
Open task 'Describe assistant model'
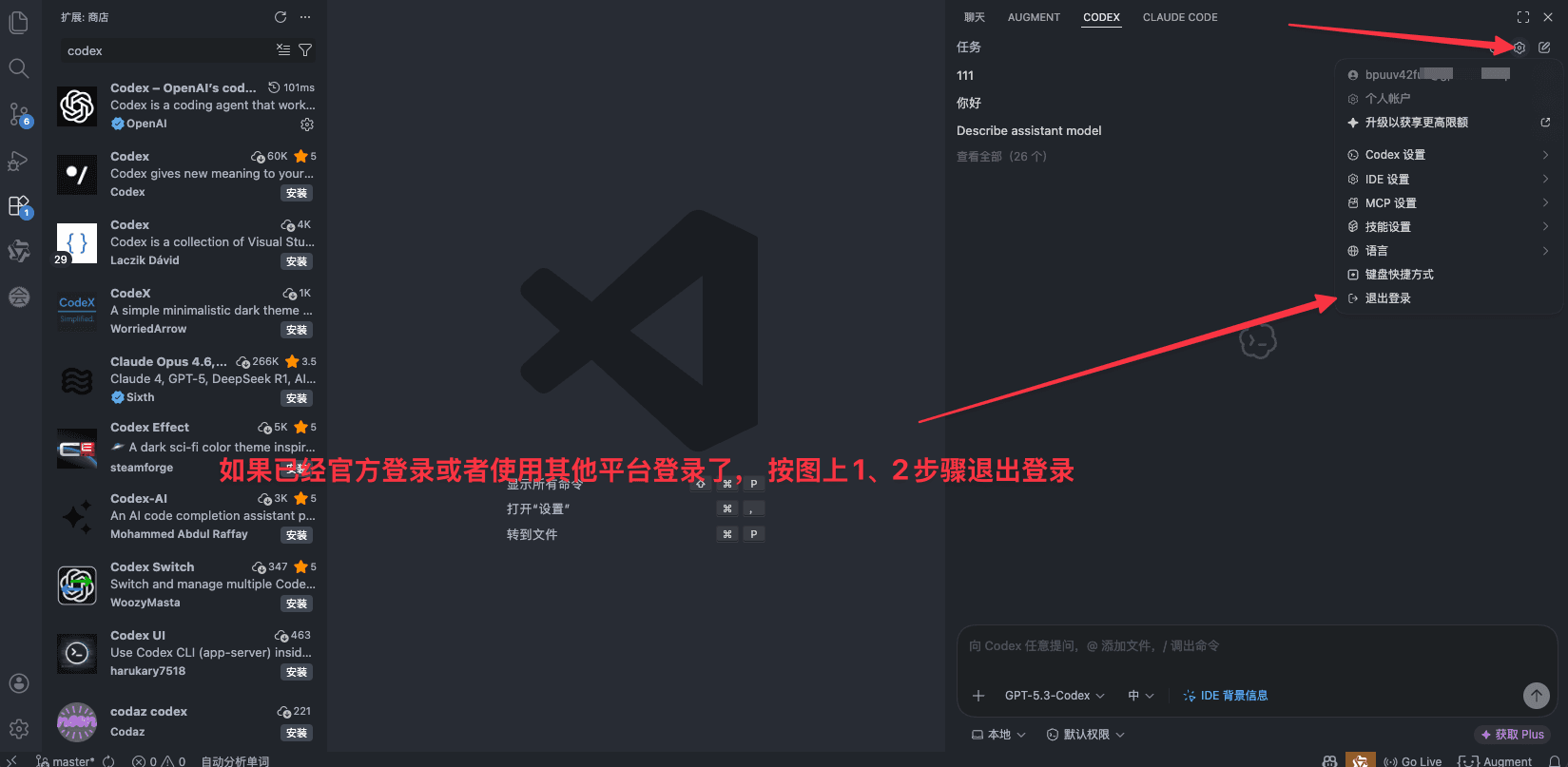tap(1029, 131)
